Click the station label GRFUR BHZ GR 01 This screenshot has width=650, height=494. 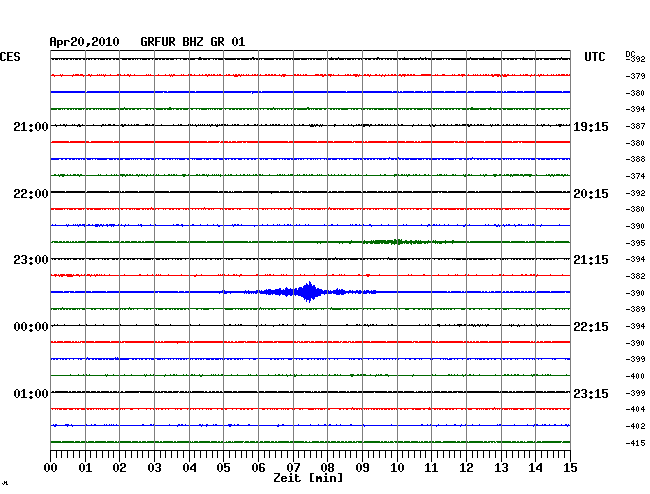[x=193, y=42]
